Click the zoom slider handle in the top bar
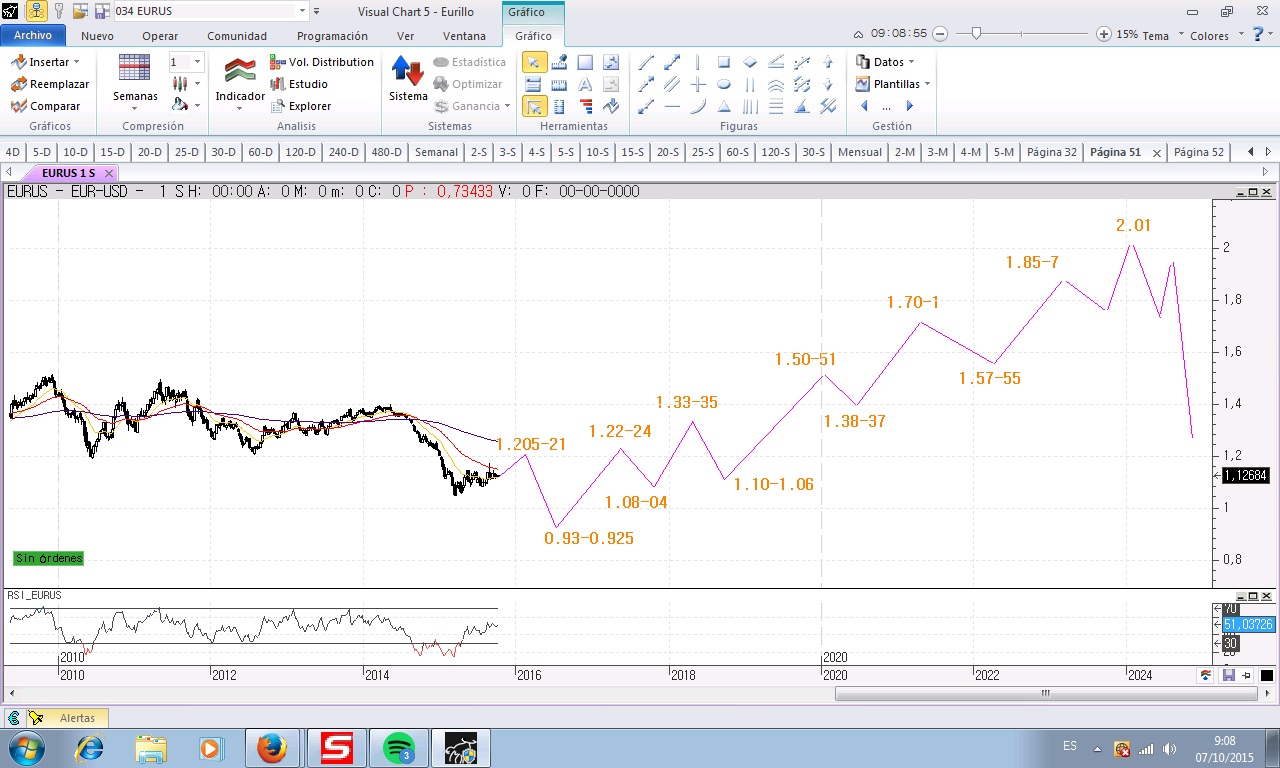The width and height of the screenshot is (1280, 768). [x=976, y=34]
